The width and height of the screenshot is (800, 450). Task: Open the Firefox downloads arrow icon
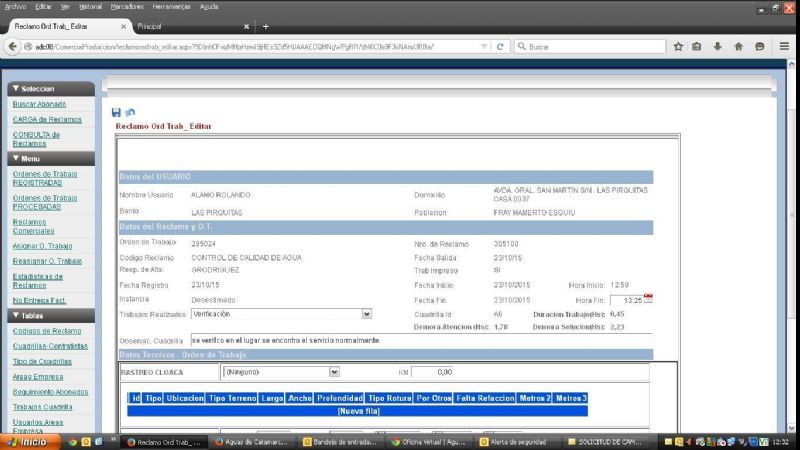(x=719, y=47)
